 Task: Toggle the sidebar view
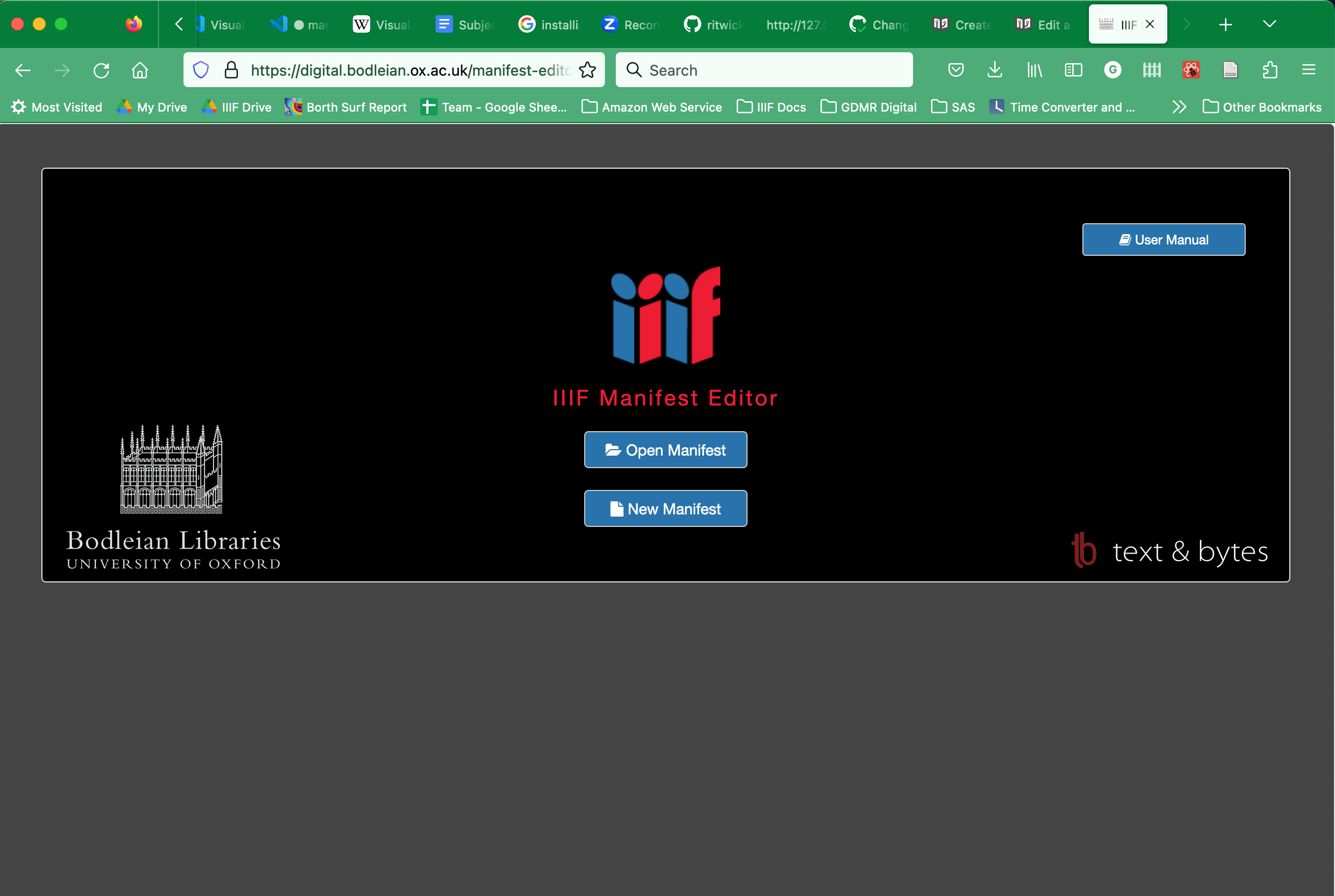click(1074, 70)
